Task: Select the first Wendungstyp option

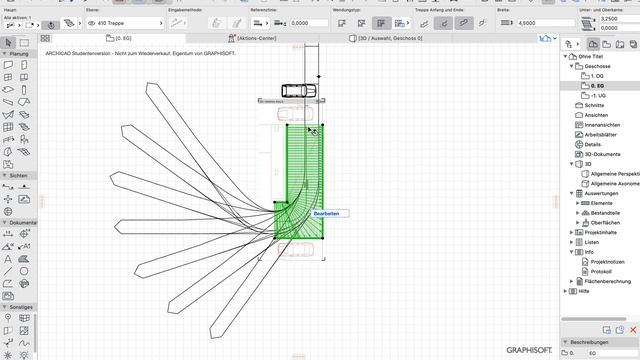Action: coord(342,23)
